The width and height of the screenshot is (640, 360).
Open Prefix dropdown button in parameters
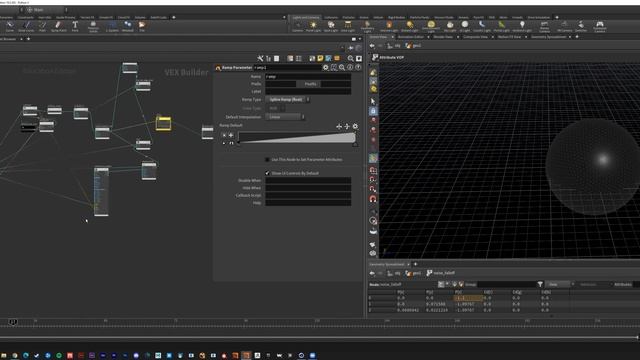[310, 84]
